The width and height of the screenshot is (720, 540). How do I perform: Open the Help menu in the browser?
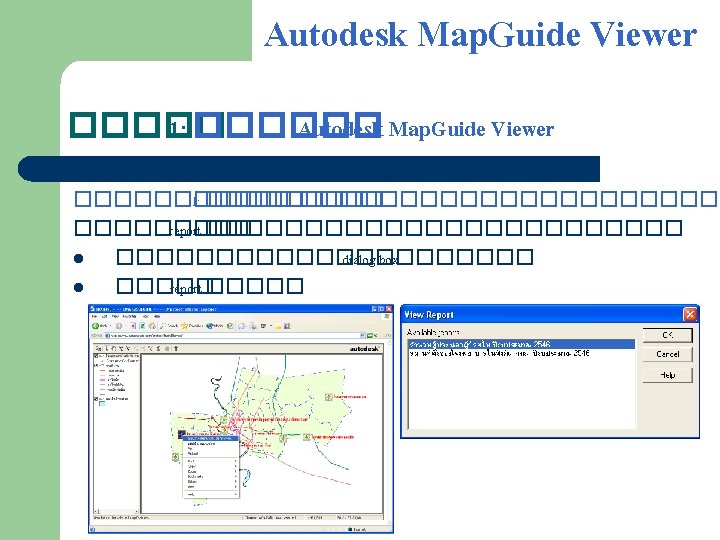point(157,317)
